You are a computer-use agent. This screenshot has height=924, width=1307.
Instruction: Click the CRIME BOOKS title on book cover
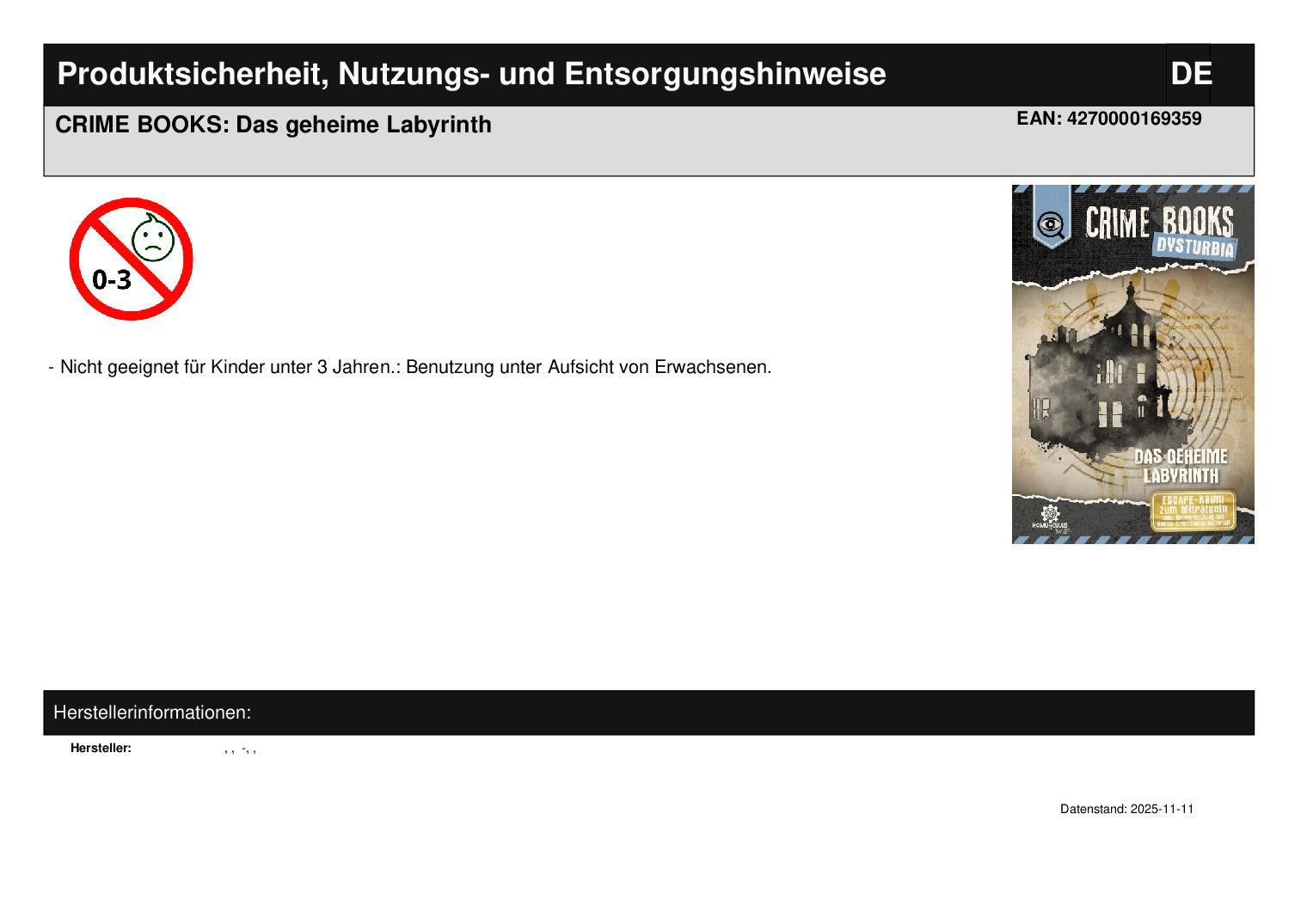tap(1158, 221)
